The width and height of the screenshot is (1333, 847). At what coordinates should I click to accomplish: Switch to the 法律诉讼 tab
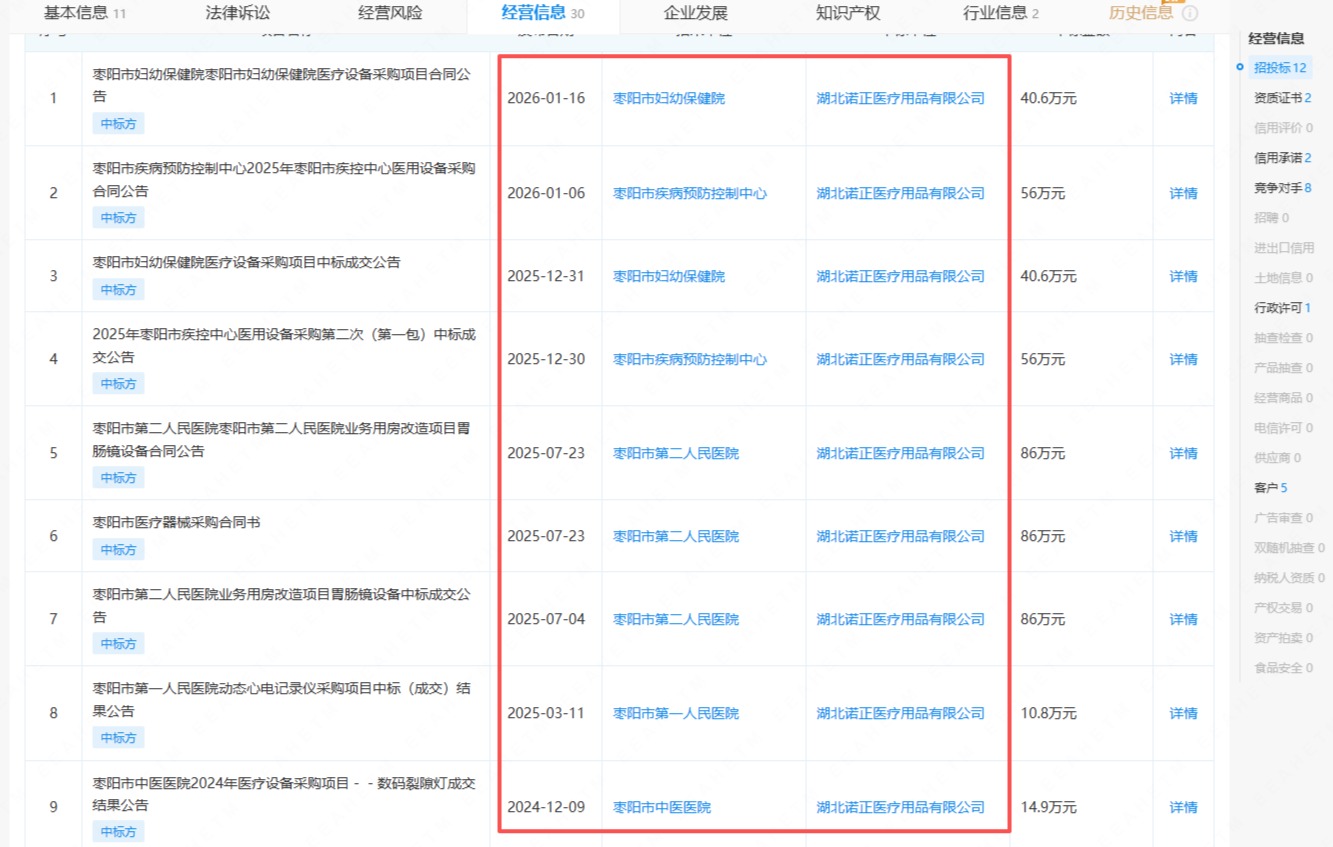tap(238, 13)
